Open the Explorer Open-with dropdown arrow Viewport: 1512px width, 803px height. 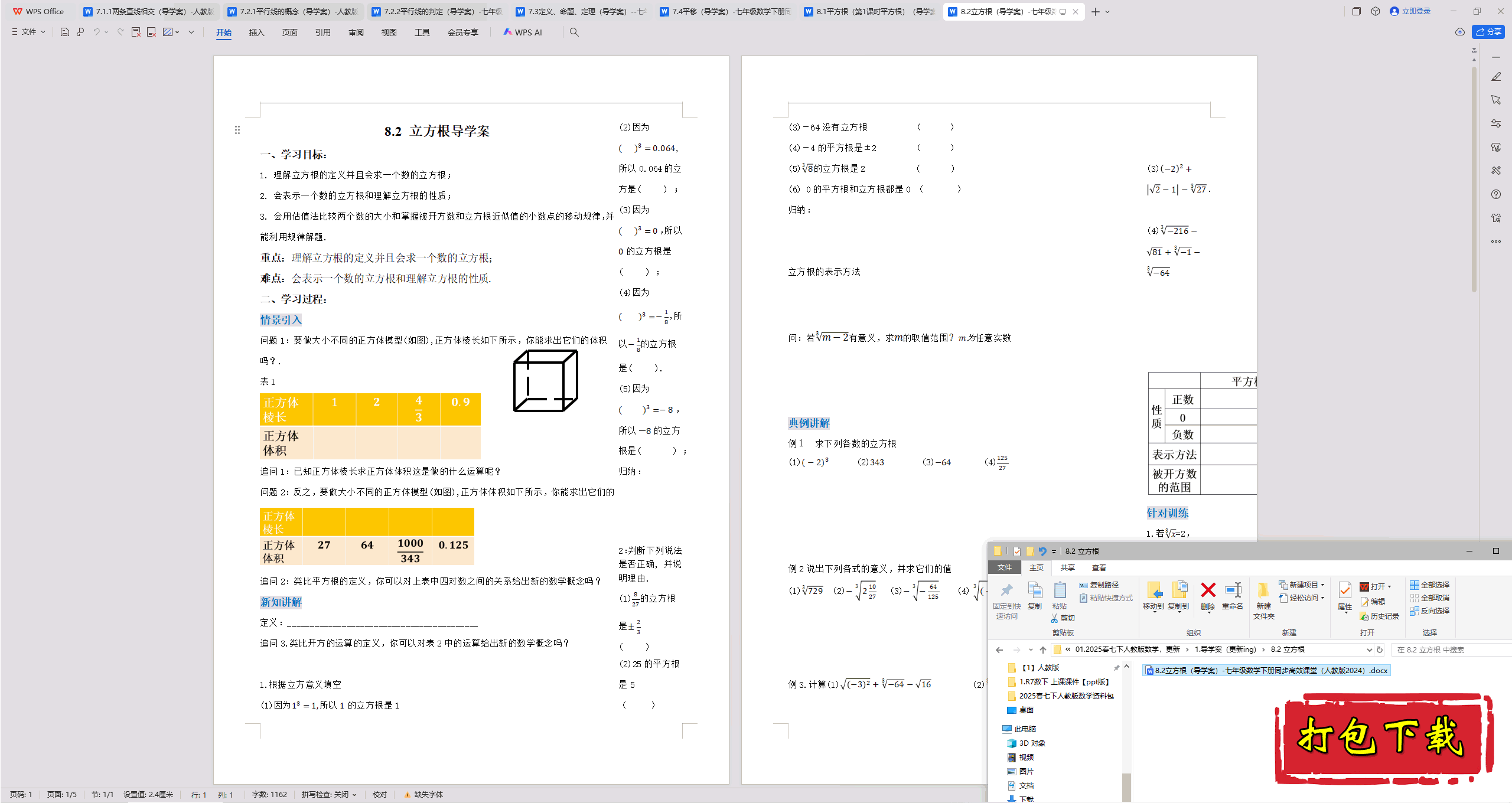1389,587
